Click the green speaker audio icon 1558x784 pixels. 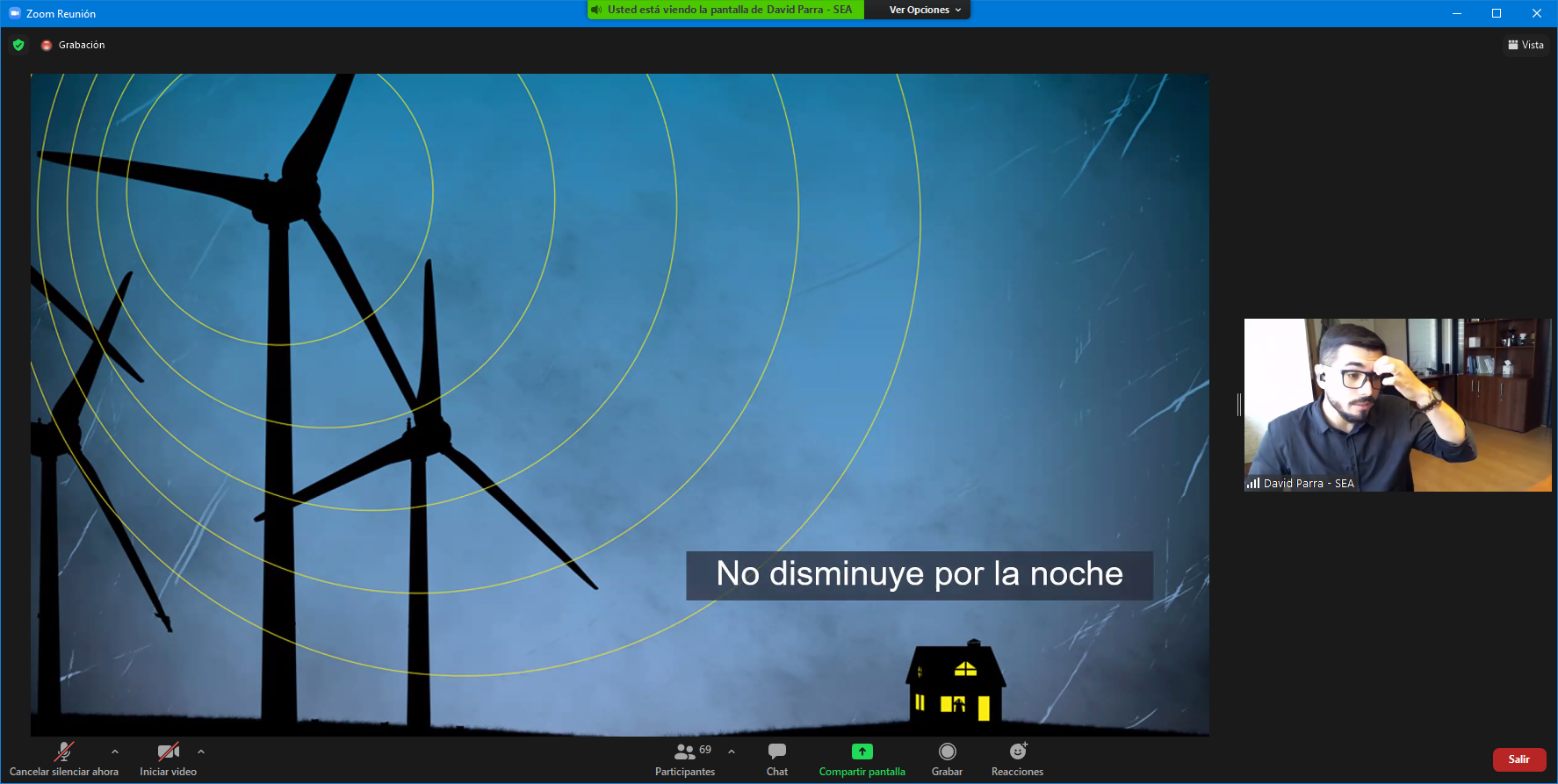597,10
